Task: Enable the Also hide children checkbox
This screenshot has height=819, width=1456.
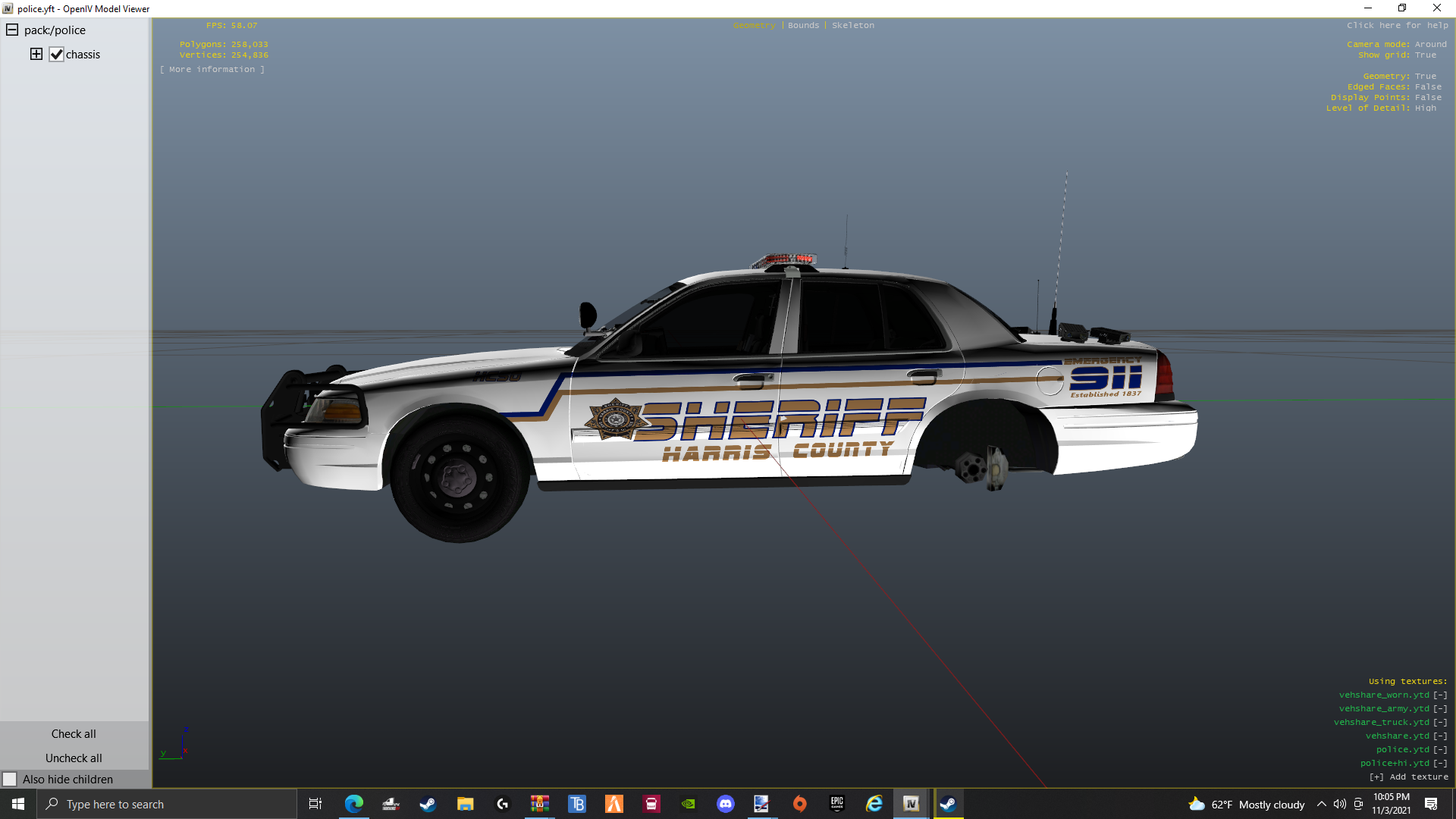Action: [x=10, y=779]
